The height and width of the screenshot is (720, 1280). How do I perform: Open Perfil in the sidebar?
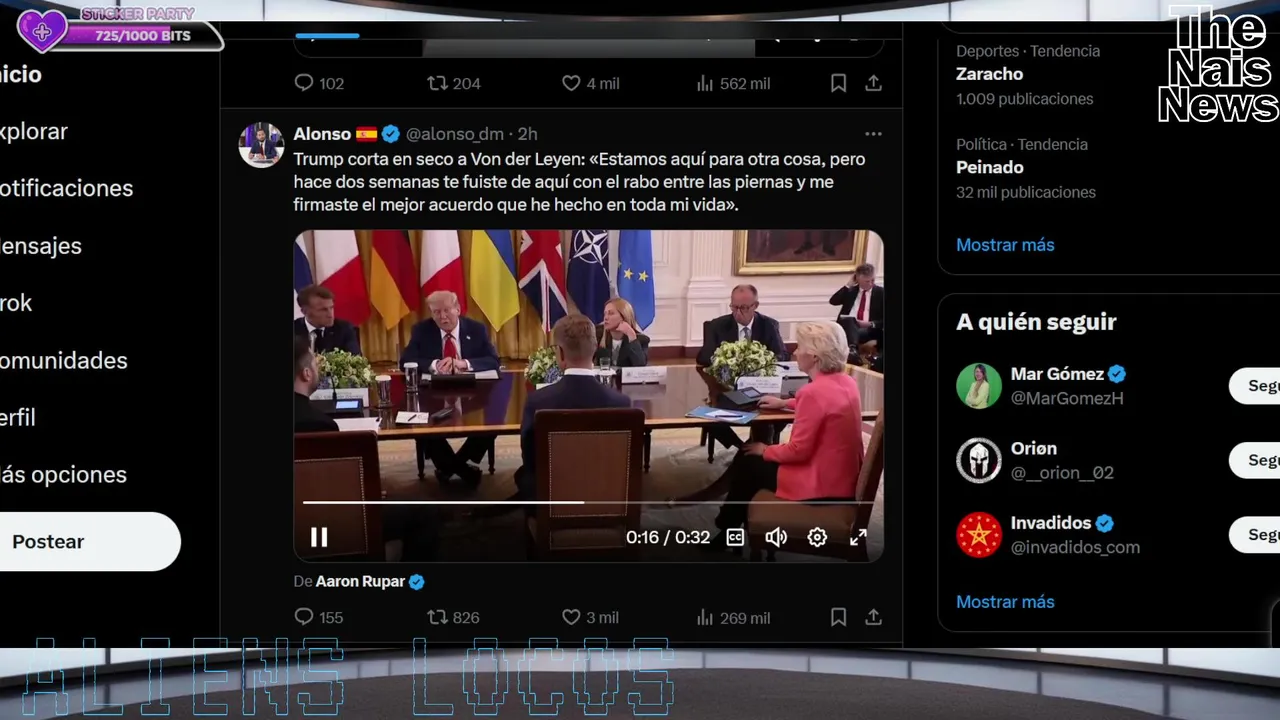pos(18,417)
